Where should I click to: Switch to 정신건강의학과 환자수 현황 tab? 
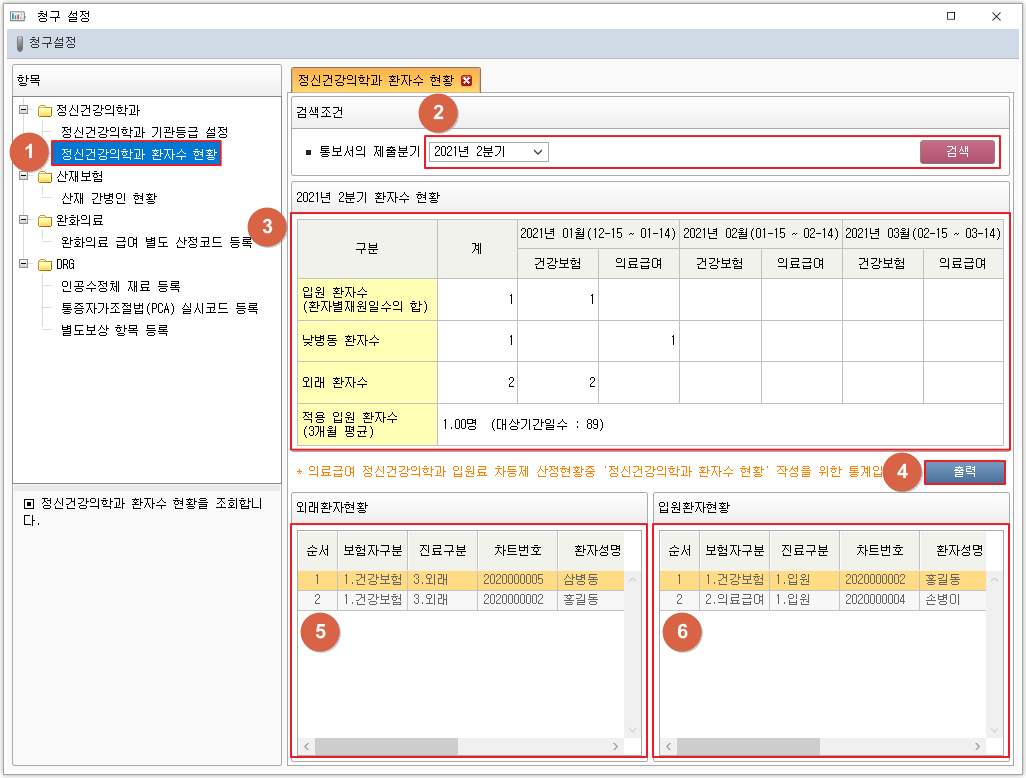[376, 80]
